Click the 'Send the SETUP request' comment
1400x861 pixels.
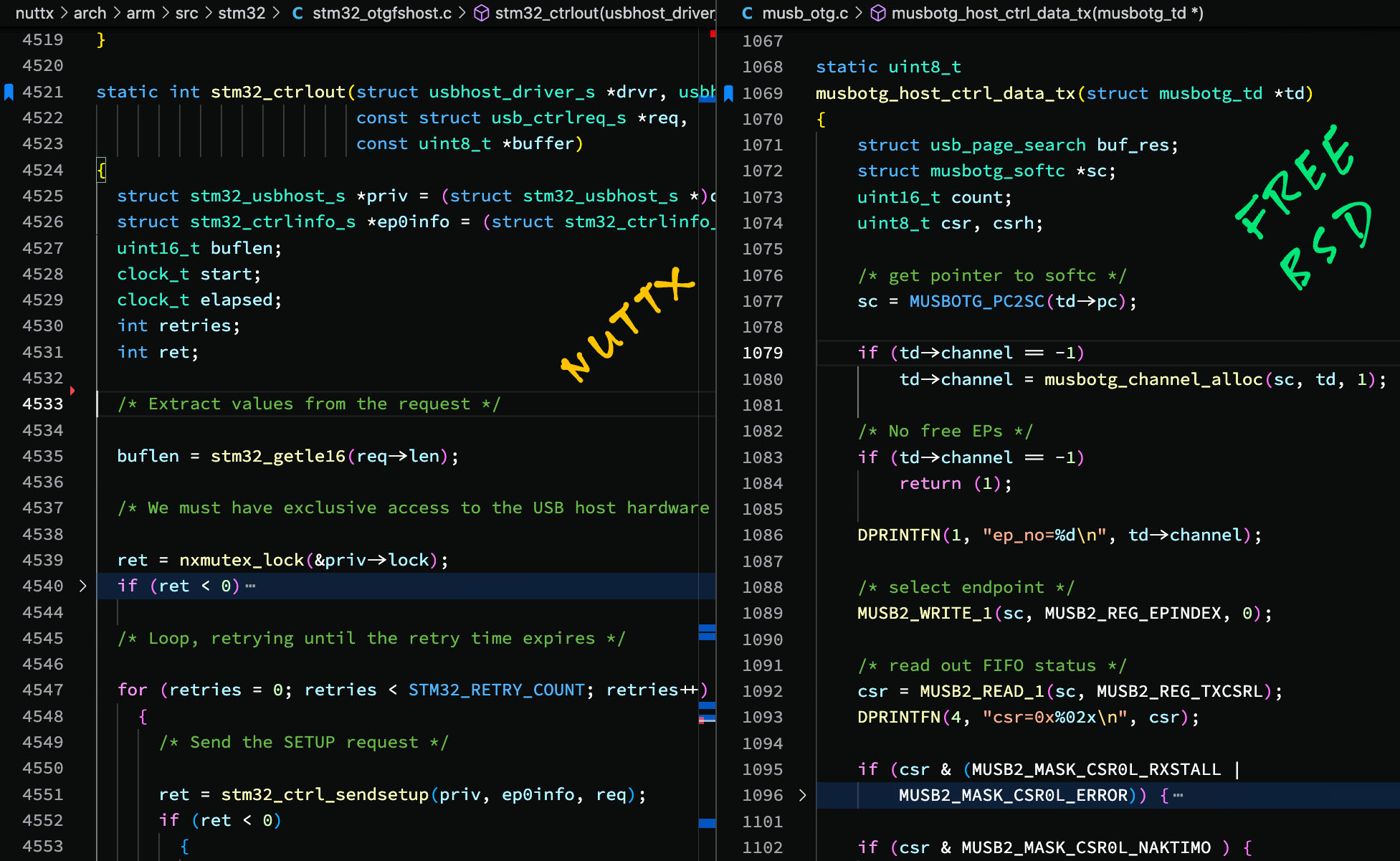click(x=304, y=742)
